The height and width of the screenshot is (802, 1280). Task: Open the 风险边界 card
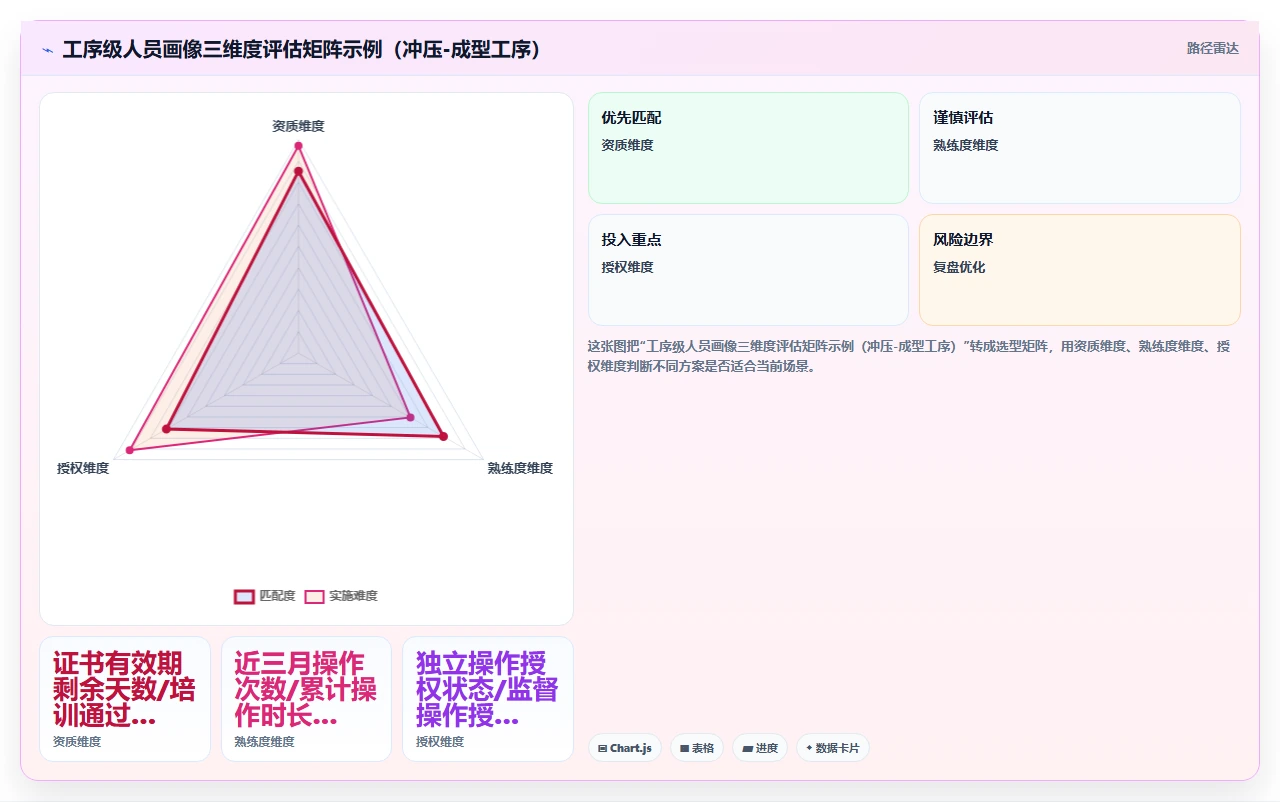click(1080, 270)
